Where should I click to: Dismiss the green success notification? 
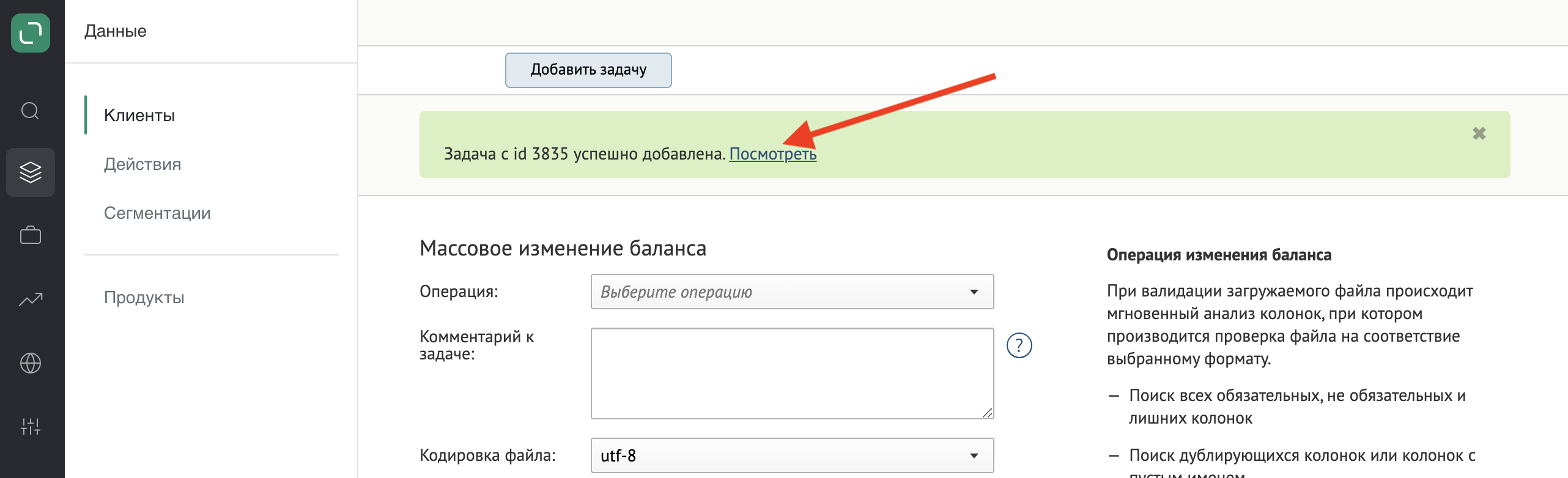tap(1479, 133)
